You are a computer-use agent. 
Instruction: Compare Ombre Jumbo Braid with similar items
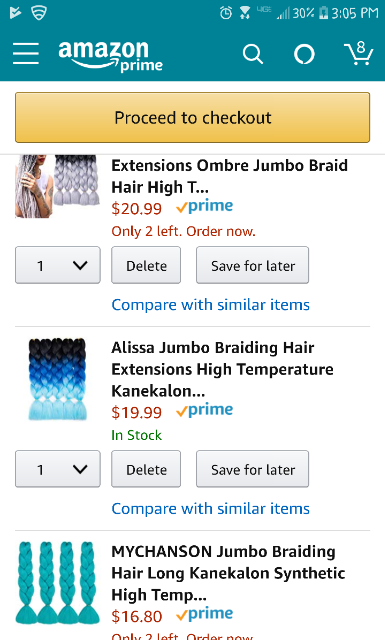211,305
